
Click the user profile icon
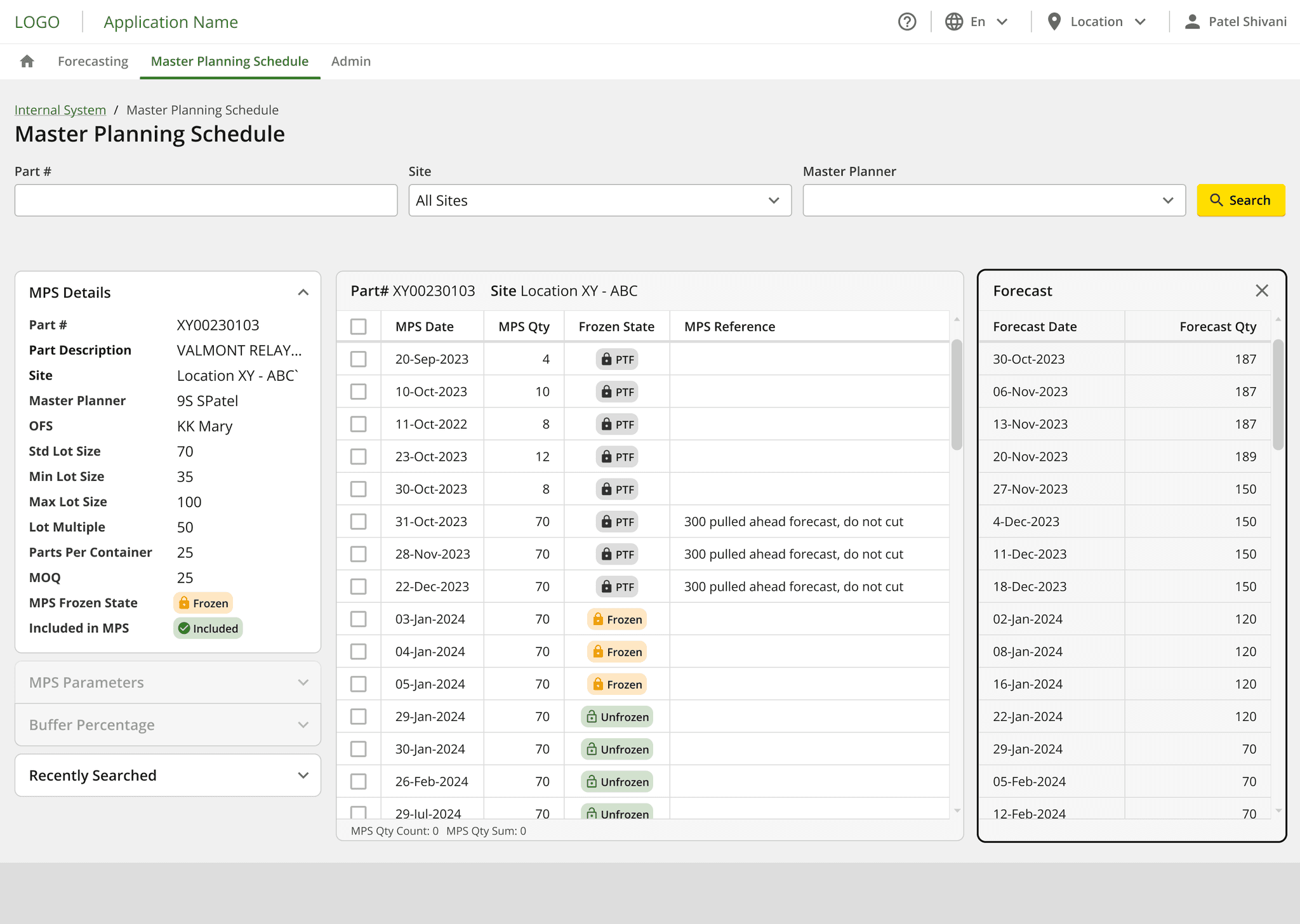pyautogui.click(x=1192, y=22)
